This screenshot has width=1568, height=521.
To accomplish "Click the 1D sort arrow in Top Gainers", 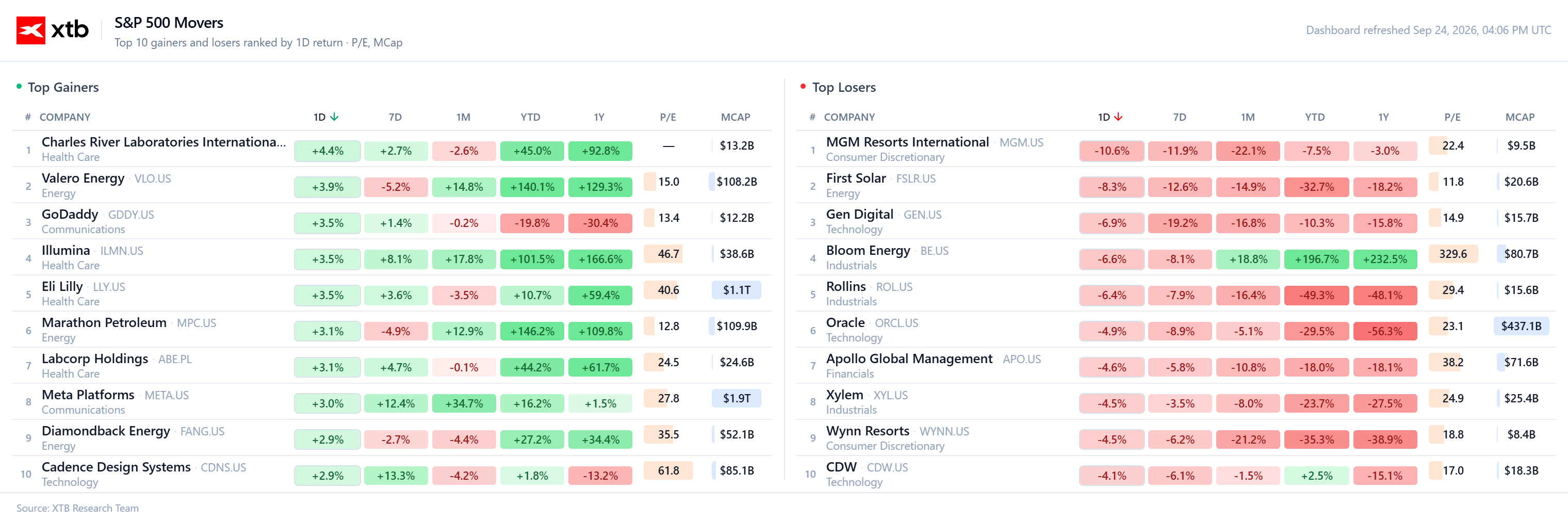I will [334, 117].
